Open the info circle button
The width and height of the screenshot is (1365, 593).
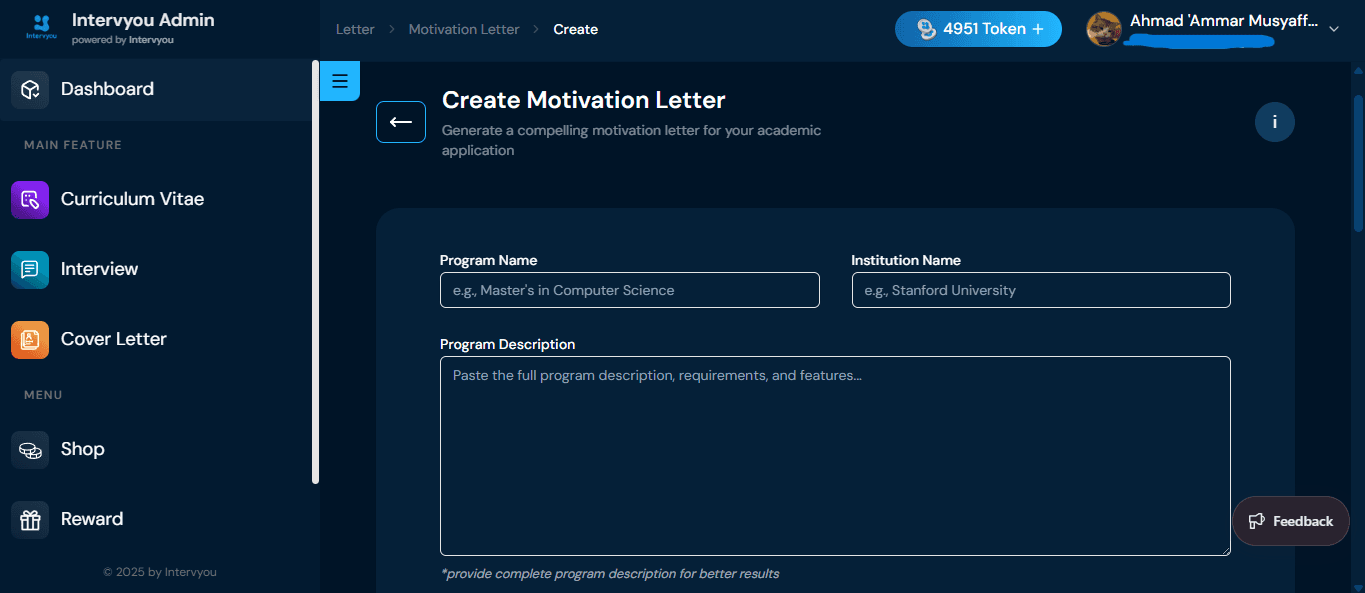1275,122
